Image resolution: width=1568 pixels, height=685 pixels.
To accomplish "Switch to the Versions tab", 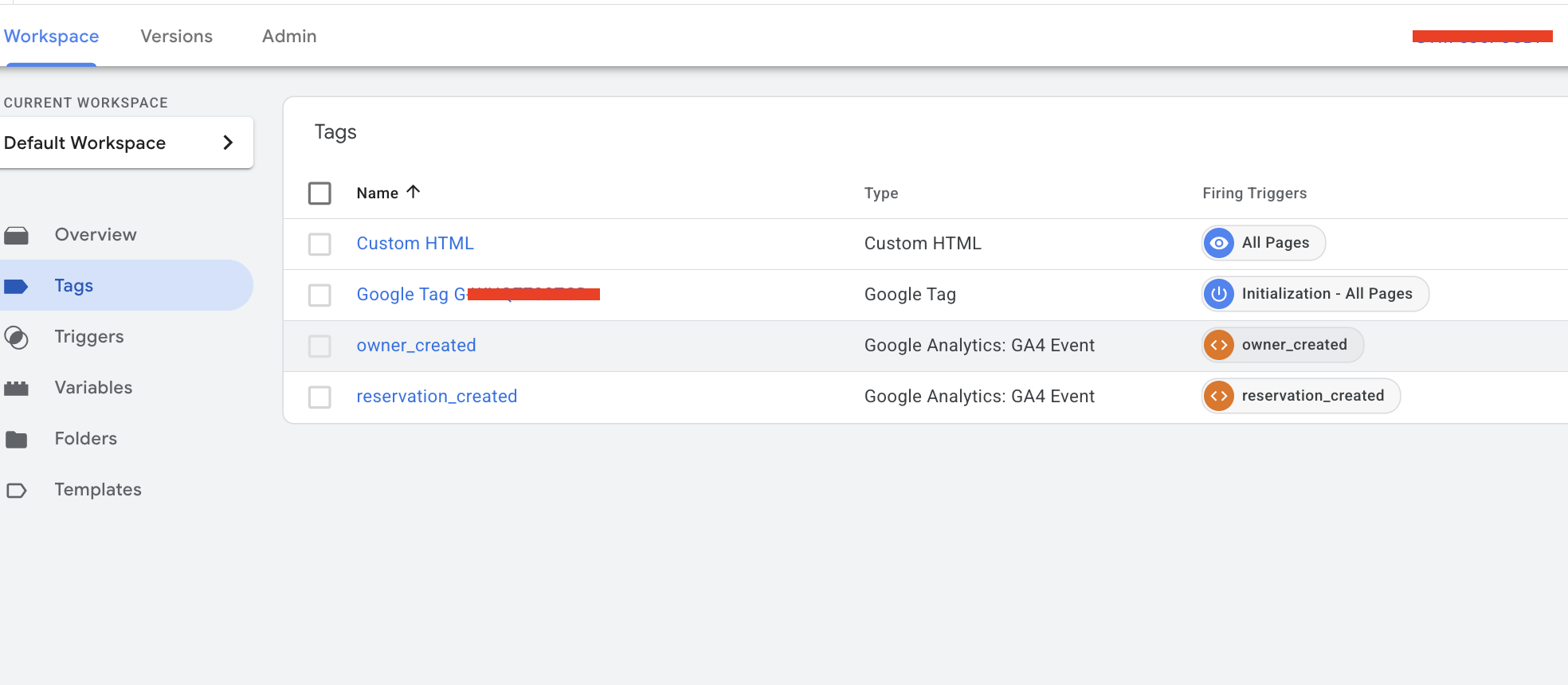I will [x=176, y=37].
